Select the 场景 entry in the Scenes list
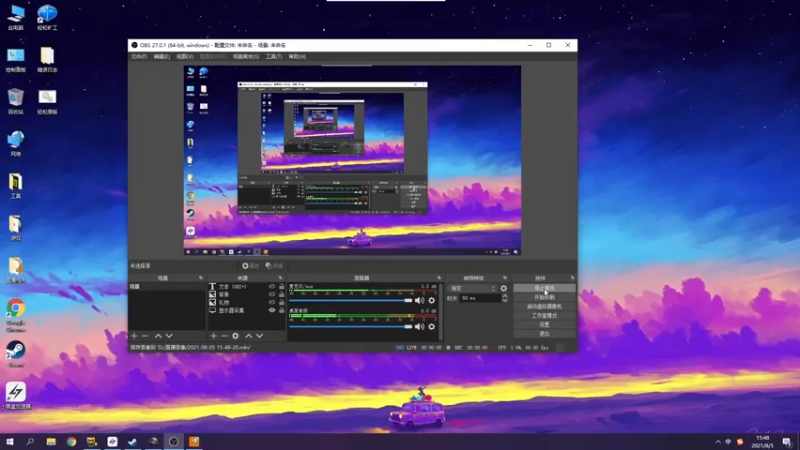Image resolution: width=800 pixels, height=450 pixels. coord(166,287)
